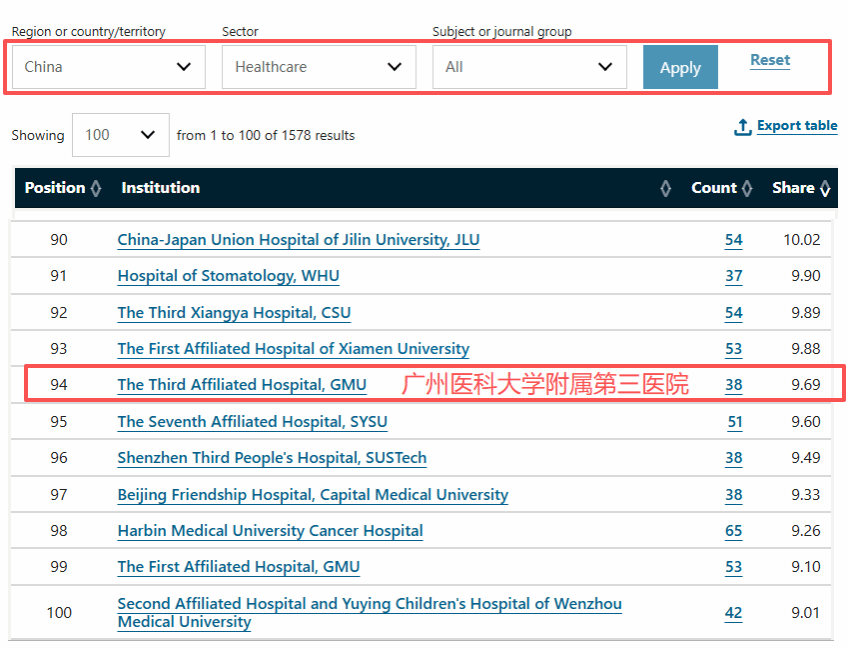
Task: Open Hospital of Stomatology, WHU link
Action: click(x=228, y=276)
